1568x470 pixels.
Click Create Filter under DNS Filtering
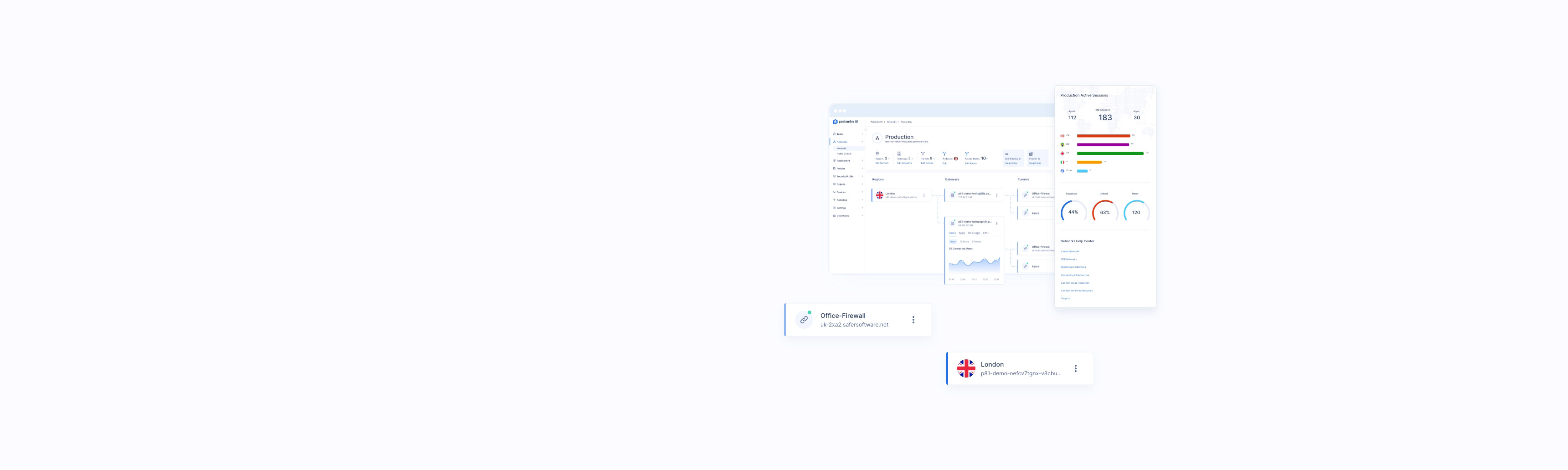tap(1011, 163)
